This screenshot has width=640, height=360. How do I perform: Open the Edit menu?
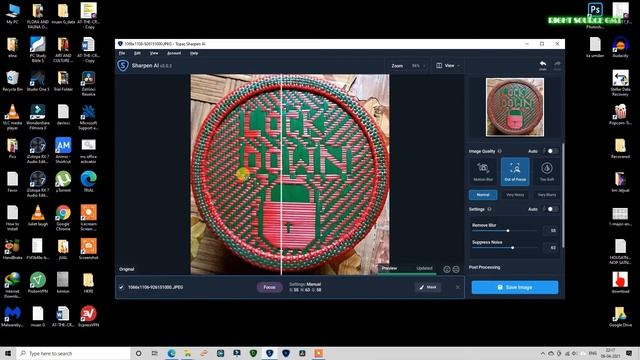pos(138,53)
